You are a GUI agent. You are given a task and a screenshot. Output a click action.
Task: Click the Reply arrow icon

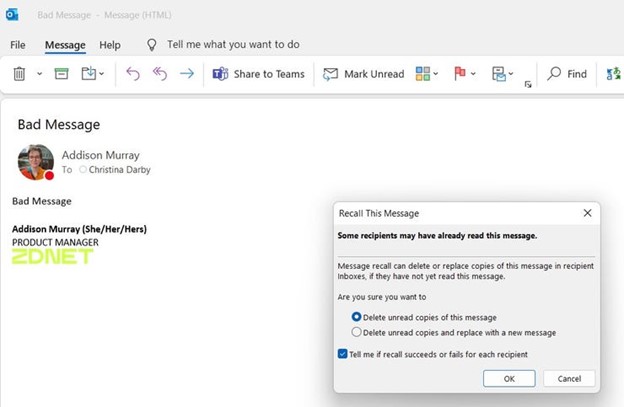pyautogui.click(x=133, y=74)
